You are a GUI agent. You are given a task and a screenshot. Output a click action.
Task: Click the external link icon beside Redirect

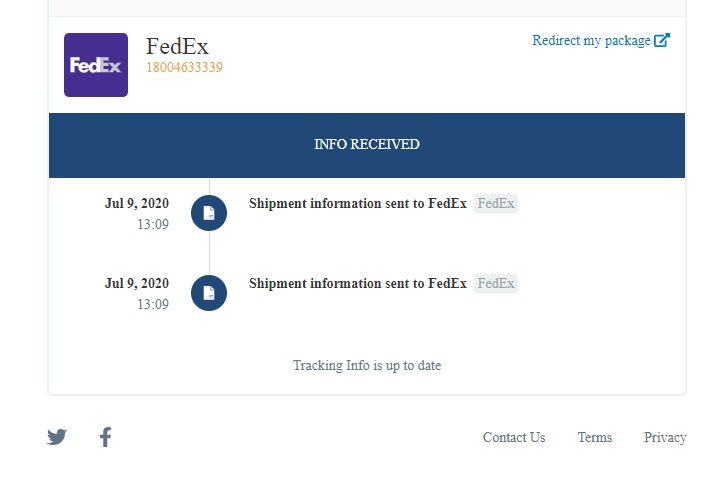pos(662,41)
